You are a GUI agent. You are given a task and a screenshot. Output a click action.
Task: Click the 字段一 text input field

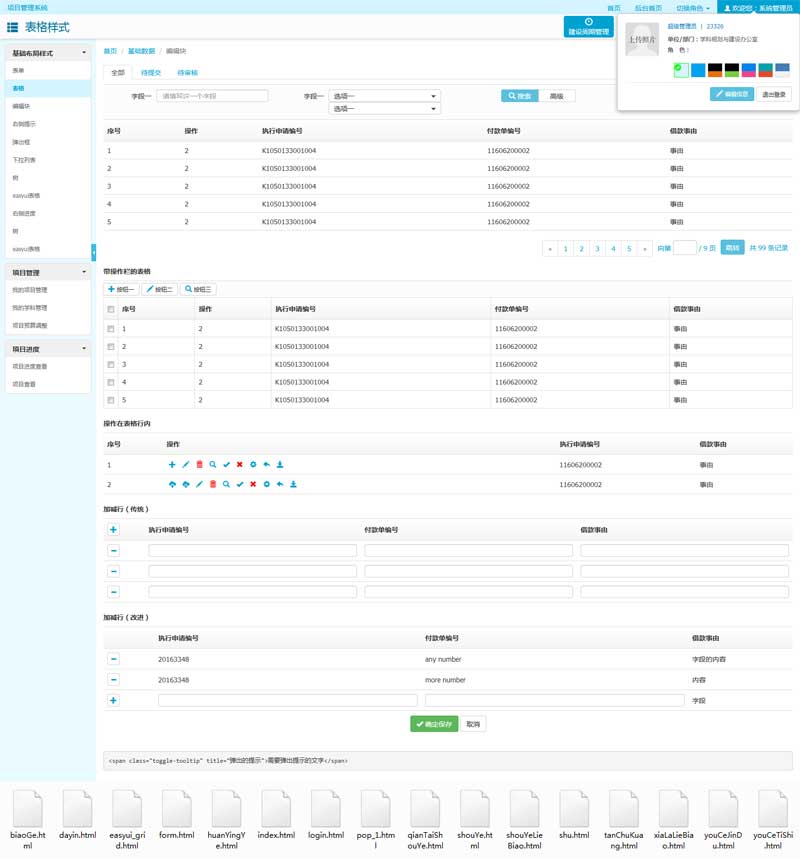click(212, 96)
